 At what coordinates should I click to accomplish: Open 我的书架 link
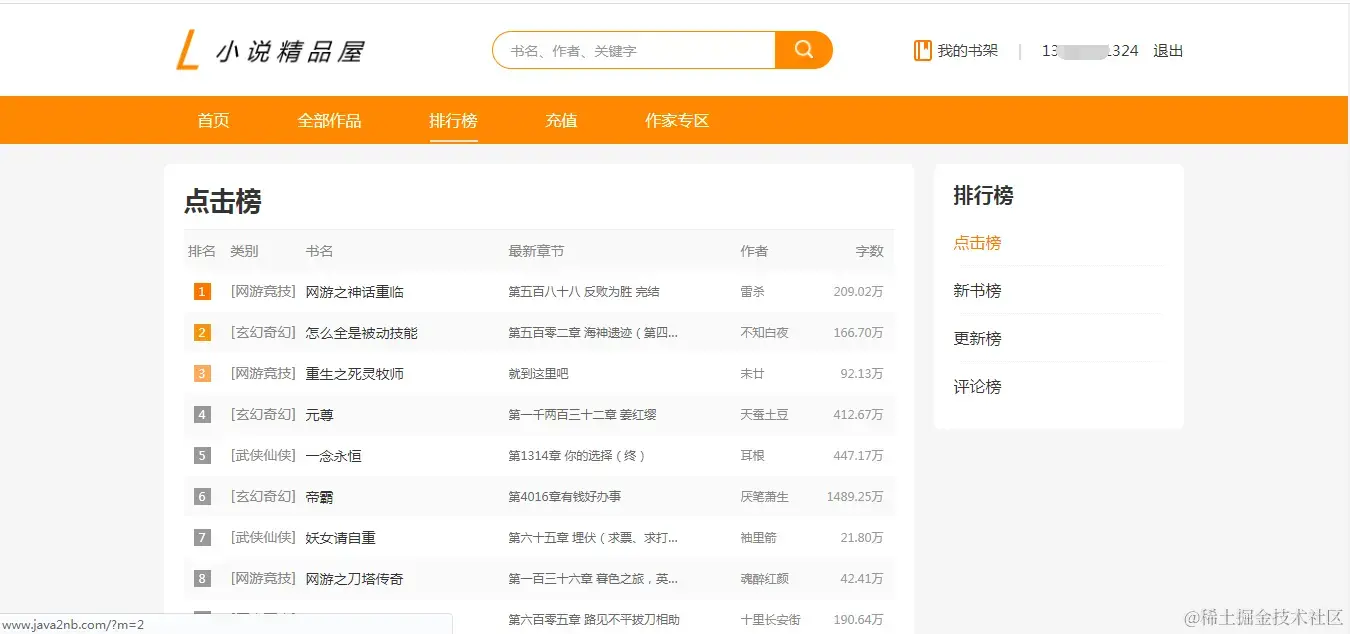[967, 50]
